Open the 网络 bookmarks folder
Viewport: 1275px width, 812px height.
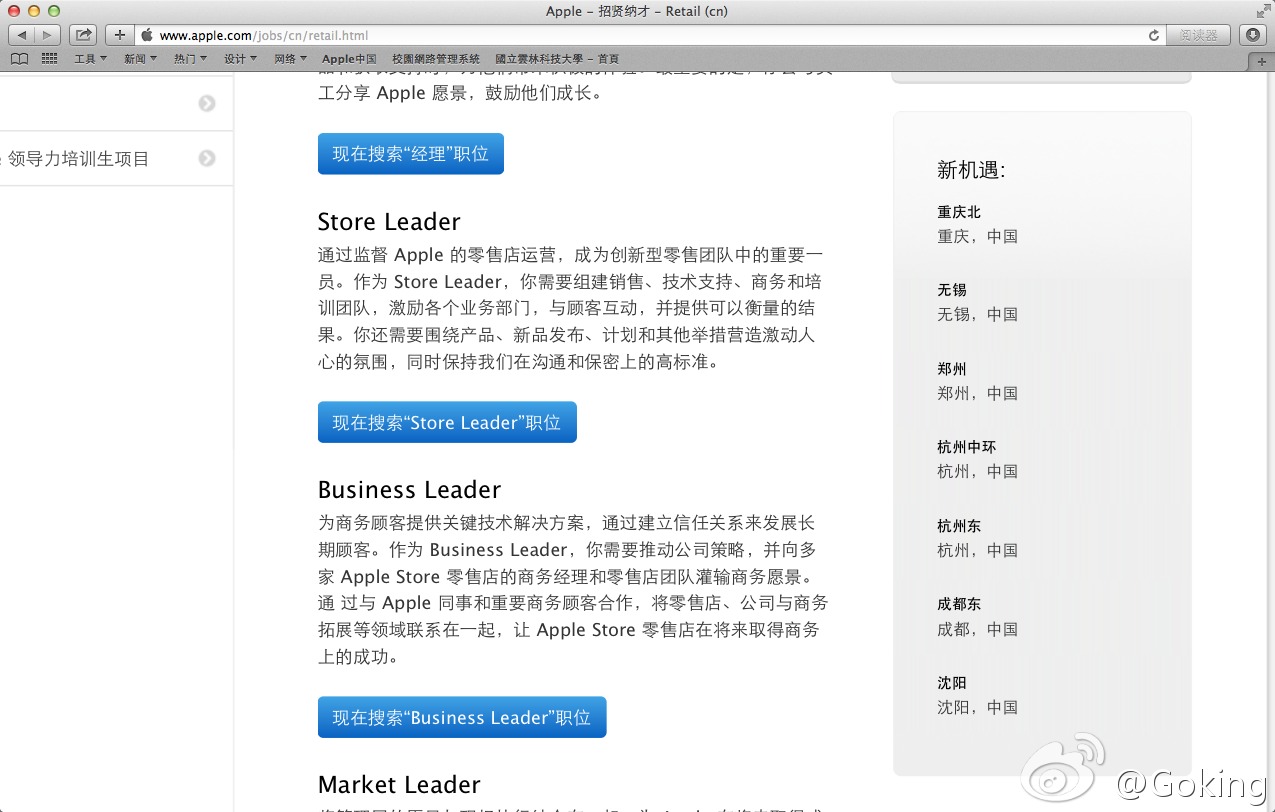pos(291,59)
